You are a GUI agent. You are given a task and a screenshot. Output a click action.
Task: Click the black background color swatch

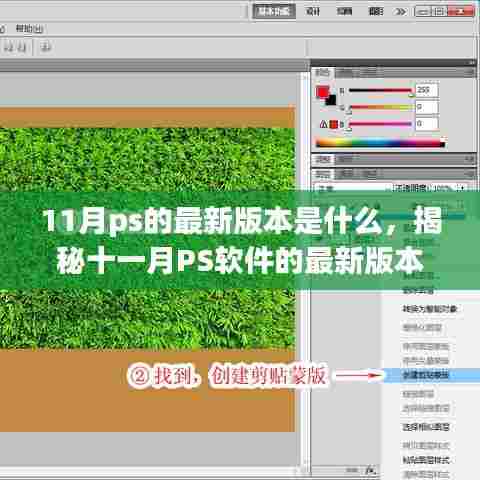tap(332, 100)
